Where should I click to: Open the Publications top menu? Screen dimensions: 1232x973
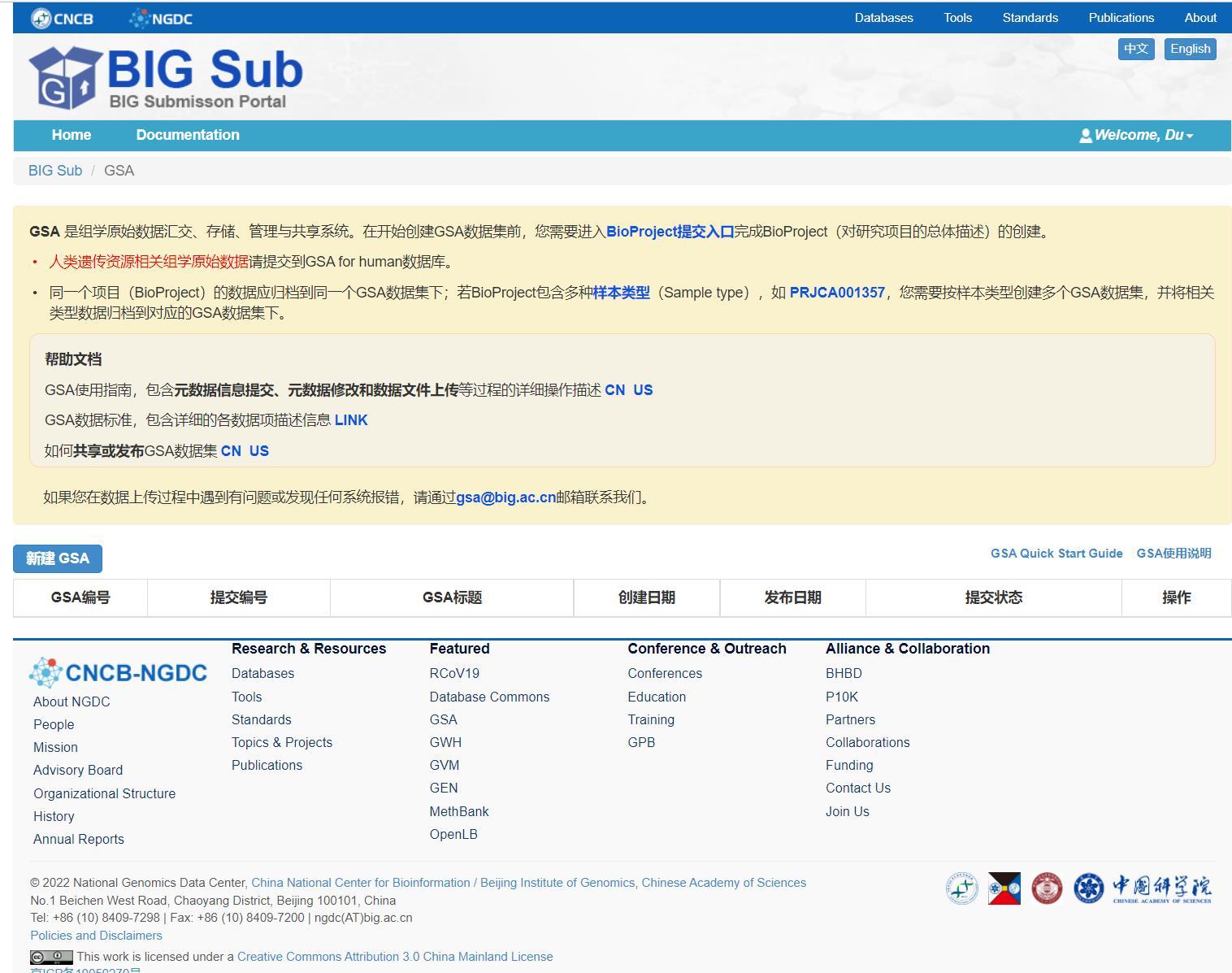click(x=1121, y=18)
